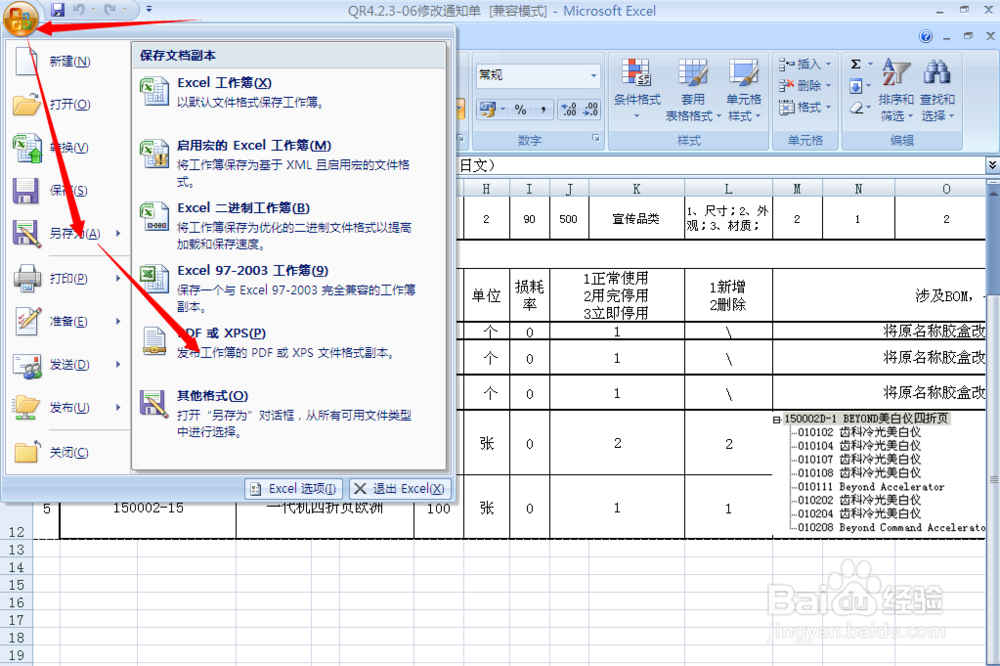Select PDF 或 XPS(P) option
The height and width of the screenshot is (666, 1000).
[290, 343]
